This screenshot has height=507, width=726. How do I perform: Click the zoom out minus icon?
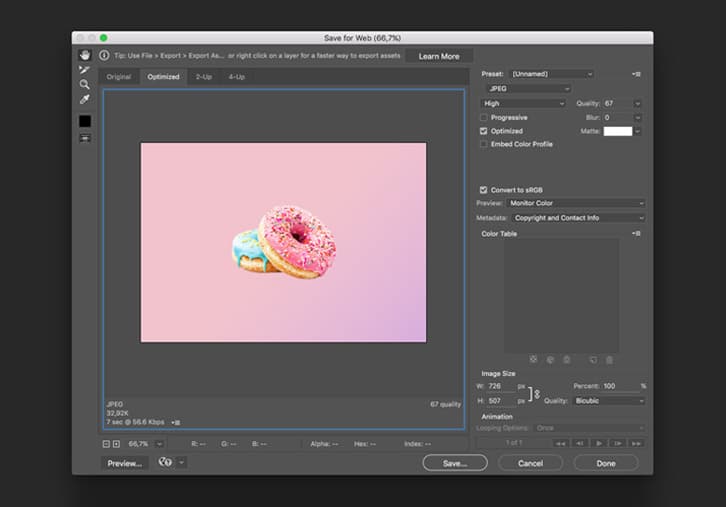coord(106,444)
